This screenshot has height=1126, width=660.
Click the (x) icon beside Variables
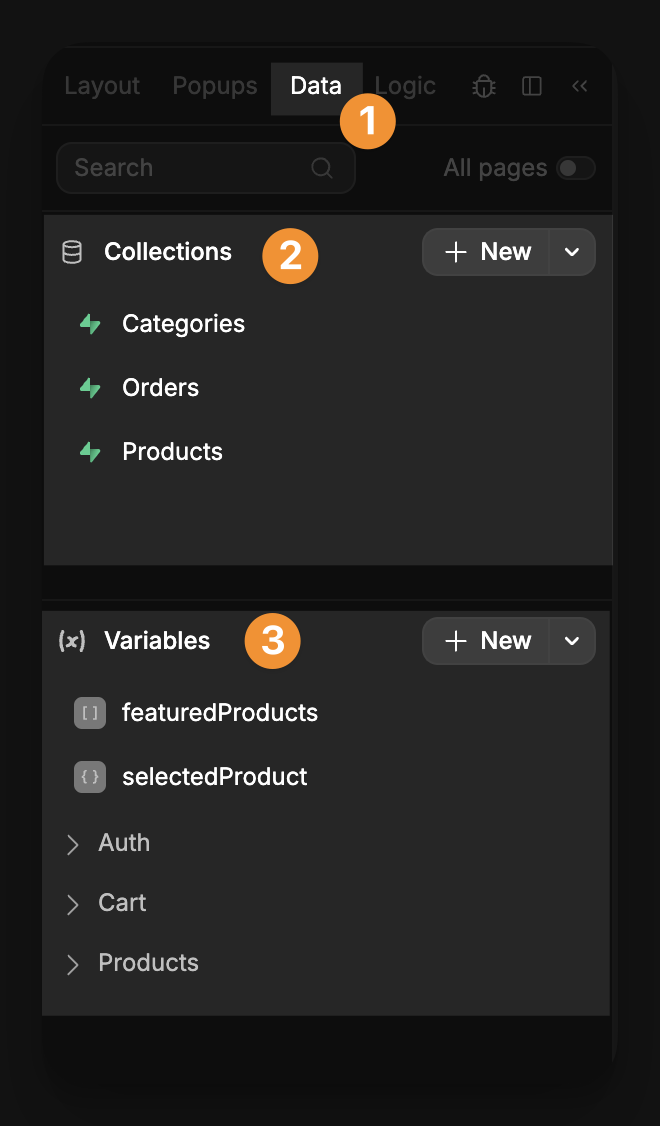pos(71,641)
